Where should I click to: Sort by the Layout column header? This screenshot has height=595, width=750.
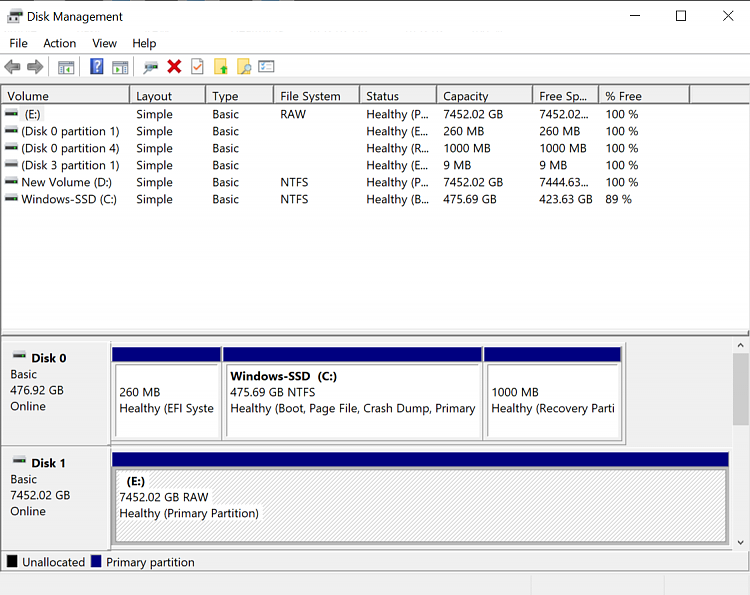(168, 96)
